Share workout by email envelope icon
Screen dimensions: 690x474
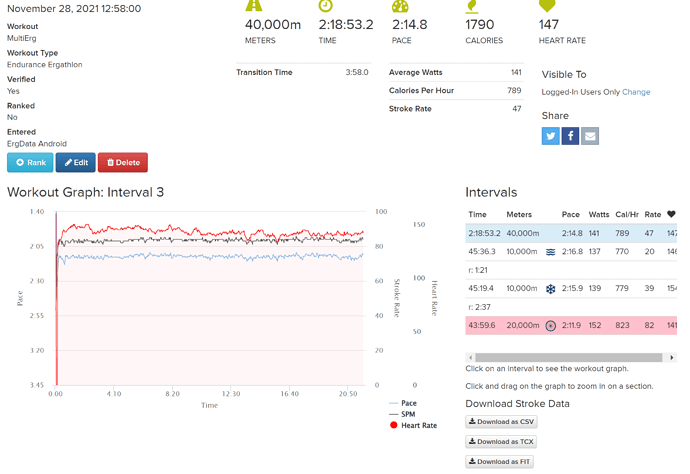pyautogui.click(x=590, y=136)
